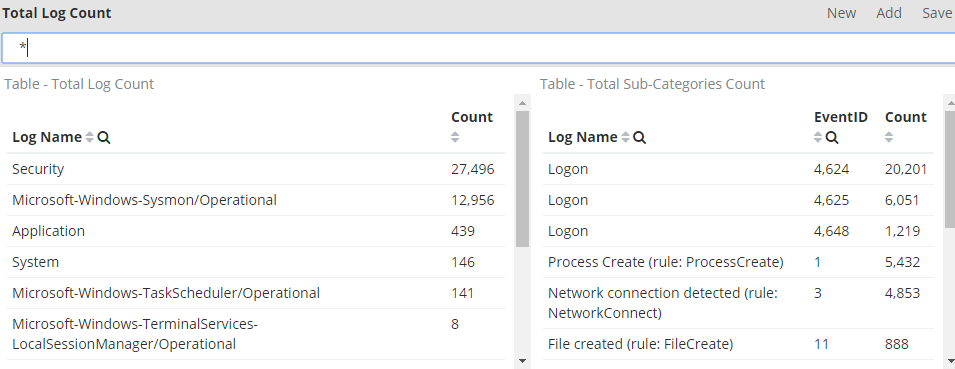Sort Sub-Categories table by Log Name arrows
Image resolution: width=955 pixels, height=369 pixels.
click(x=626, y=138)
